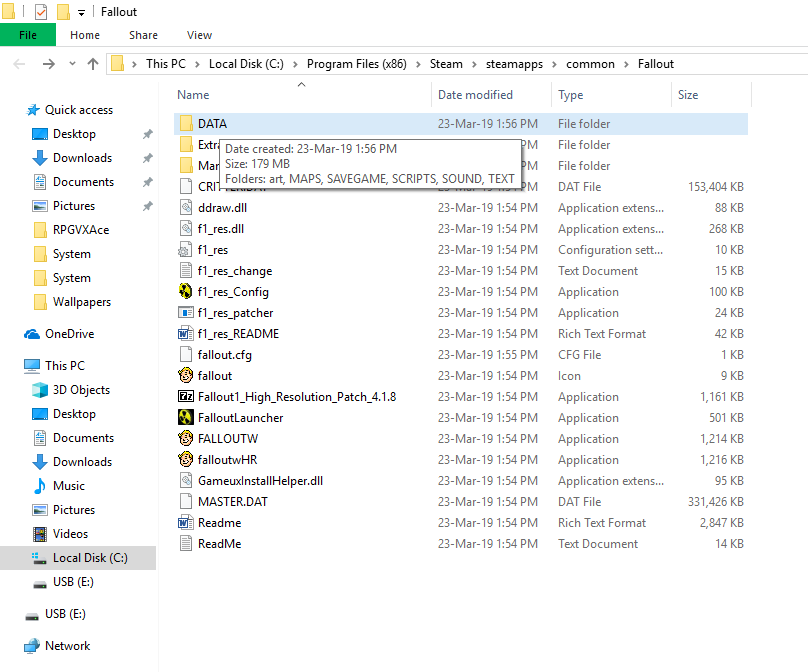
Task: Unpin Documents from Quick access
Action: pyautogui.click(x=147, y=182)
